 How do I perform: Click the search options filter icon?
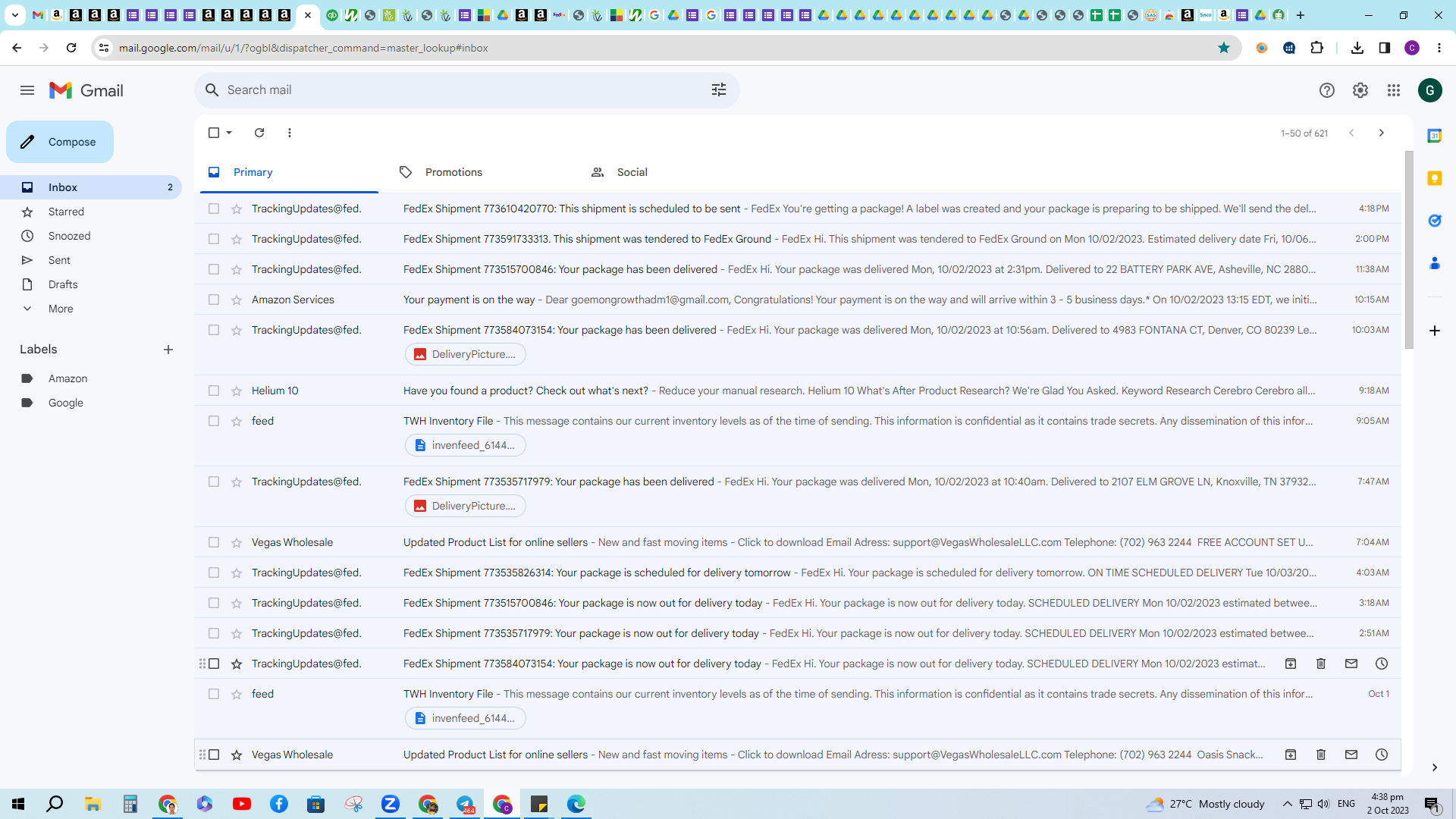click(x=719, y=89)
